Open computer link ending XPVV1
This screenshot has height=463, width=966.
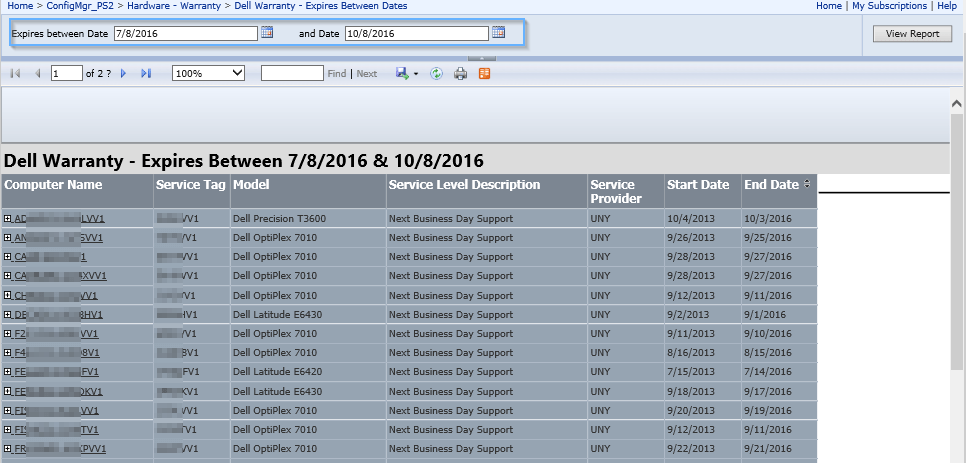pyautogui.click(x=60, y=449)
